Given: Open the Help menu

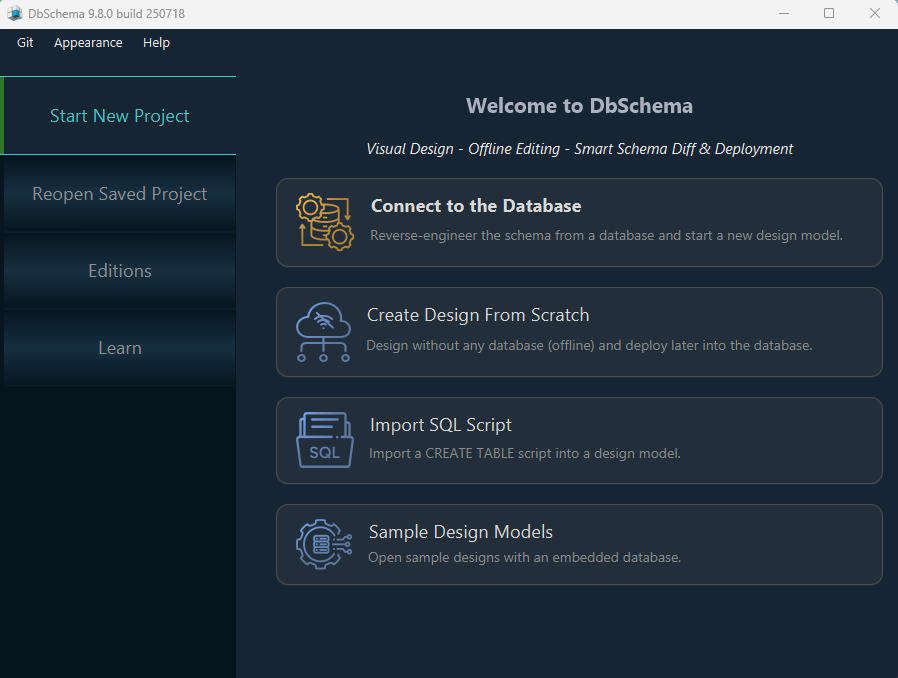Looking at the screenshot, I should pos(156,42).
